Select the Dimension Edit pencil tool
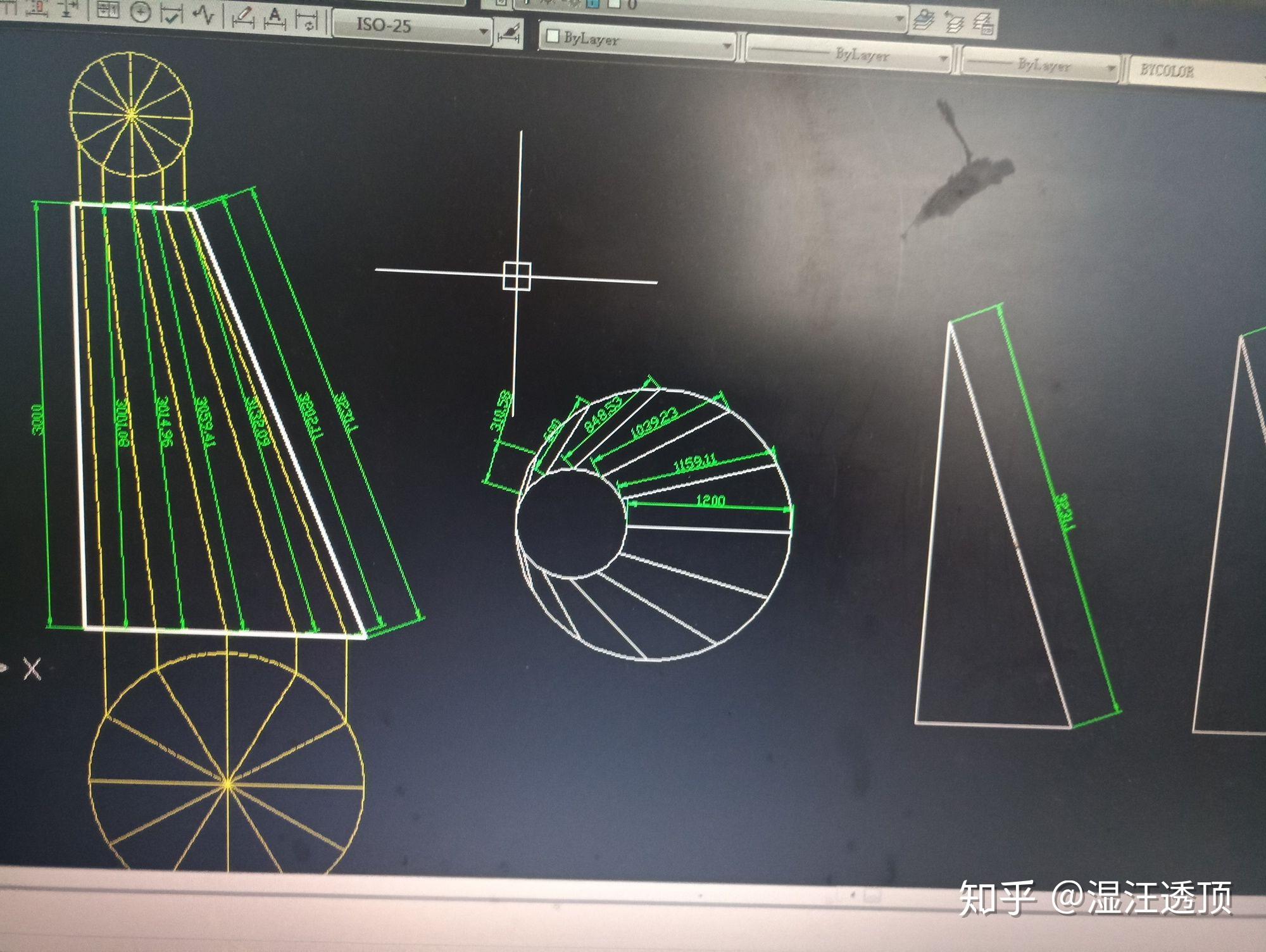This screenshot has height=952, width=1266. tap(242, 18)
